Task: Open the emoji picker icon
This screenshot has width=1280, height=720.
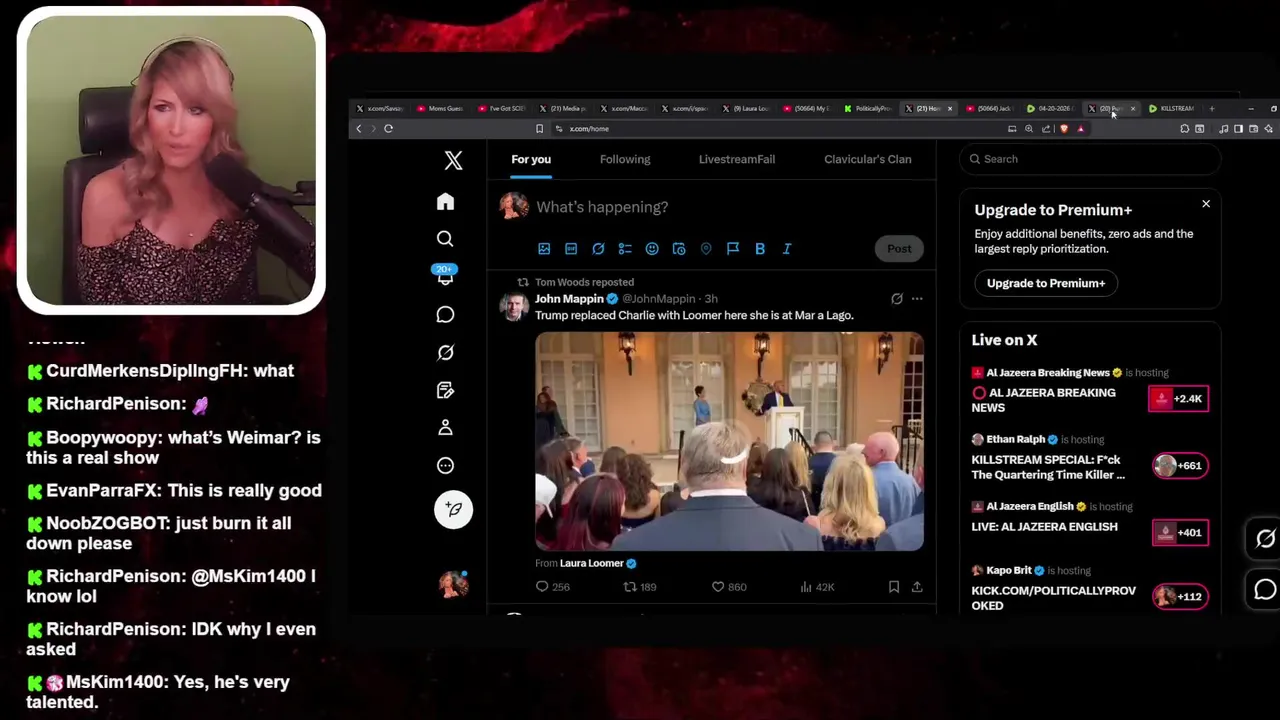Action: click(x=652, y=249)
